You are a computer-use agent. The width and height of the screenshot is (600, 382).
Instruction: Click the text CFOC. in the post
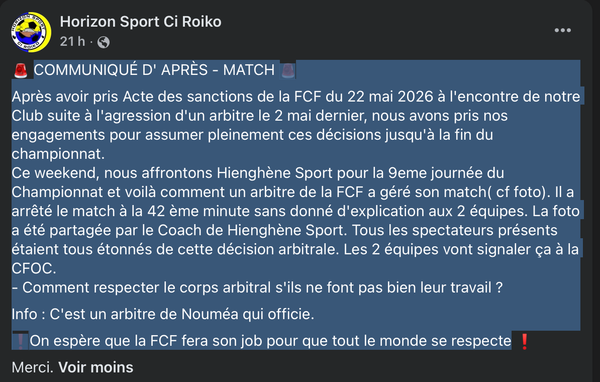coord(34,269)
